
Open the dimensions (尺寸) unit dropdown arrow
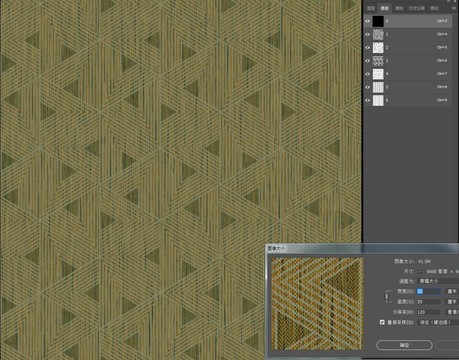(420, 271)
